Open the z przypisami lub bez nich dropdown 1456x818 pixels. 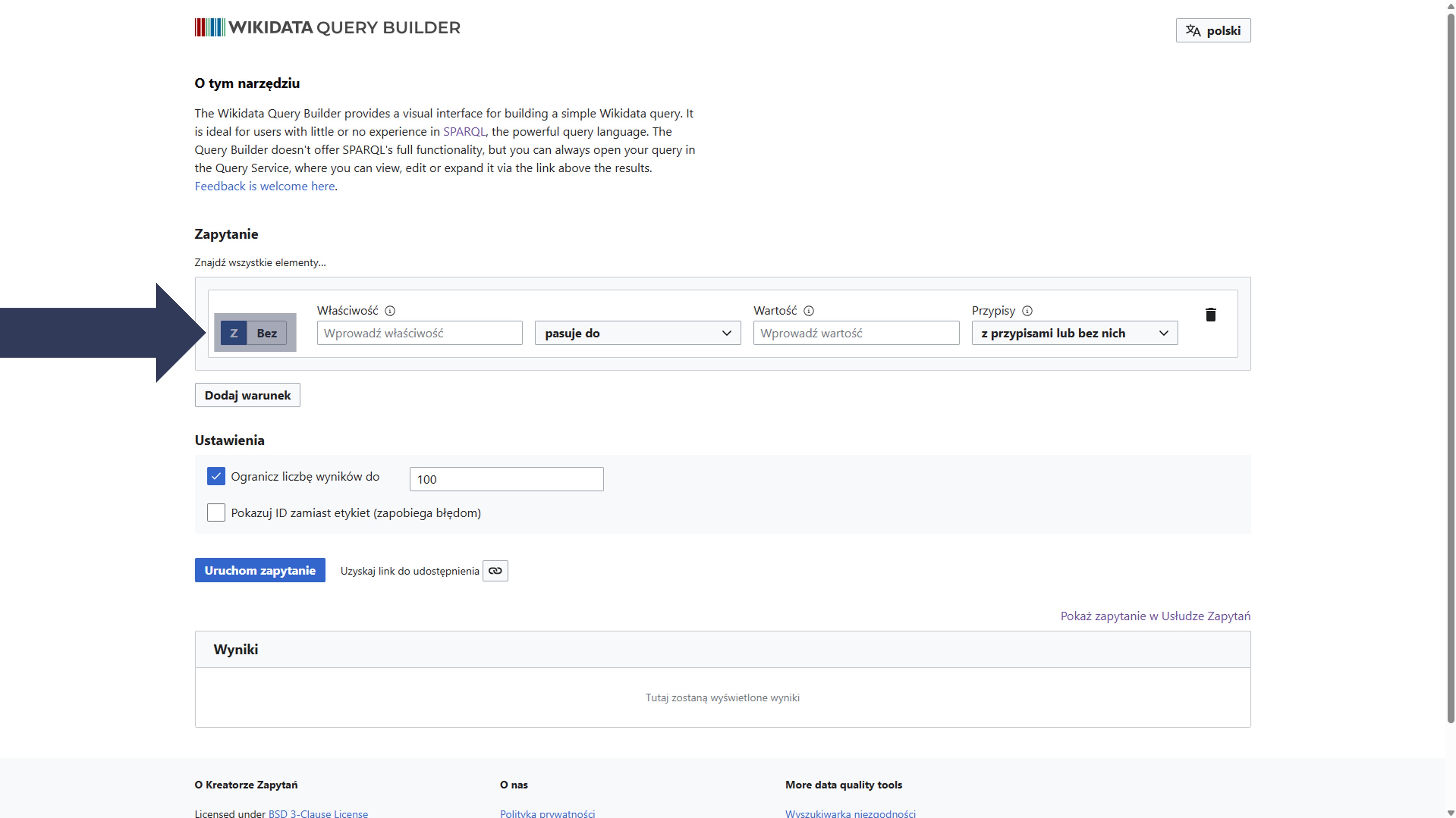point(1074,333)
